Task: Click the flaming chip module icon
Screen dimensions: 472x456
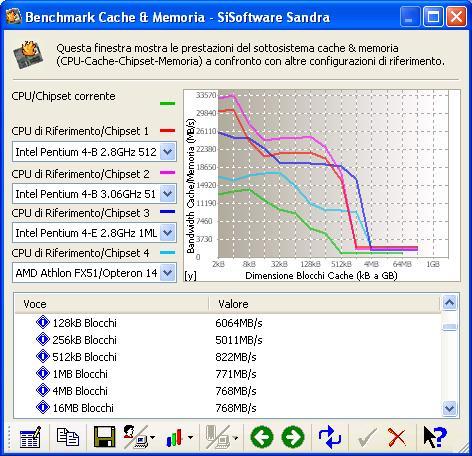Action: 28,54
